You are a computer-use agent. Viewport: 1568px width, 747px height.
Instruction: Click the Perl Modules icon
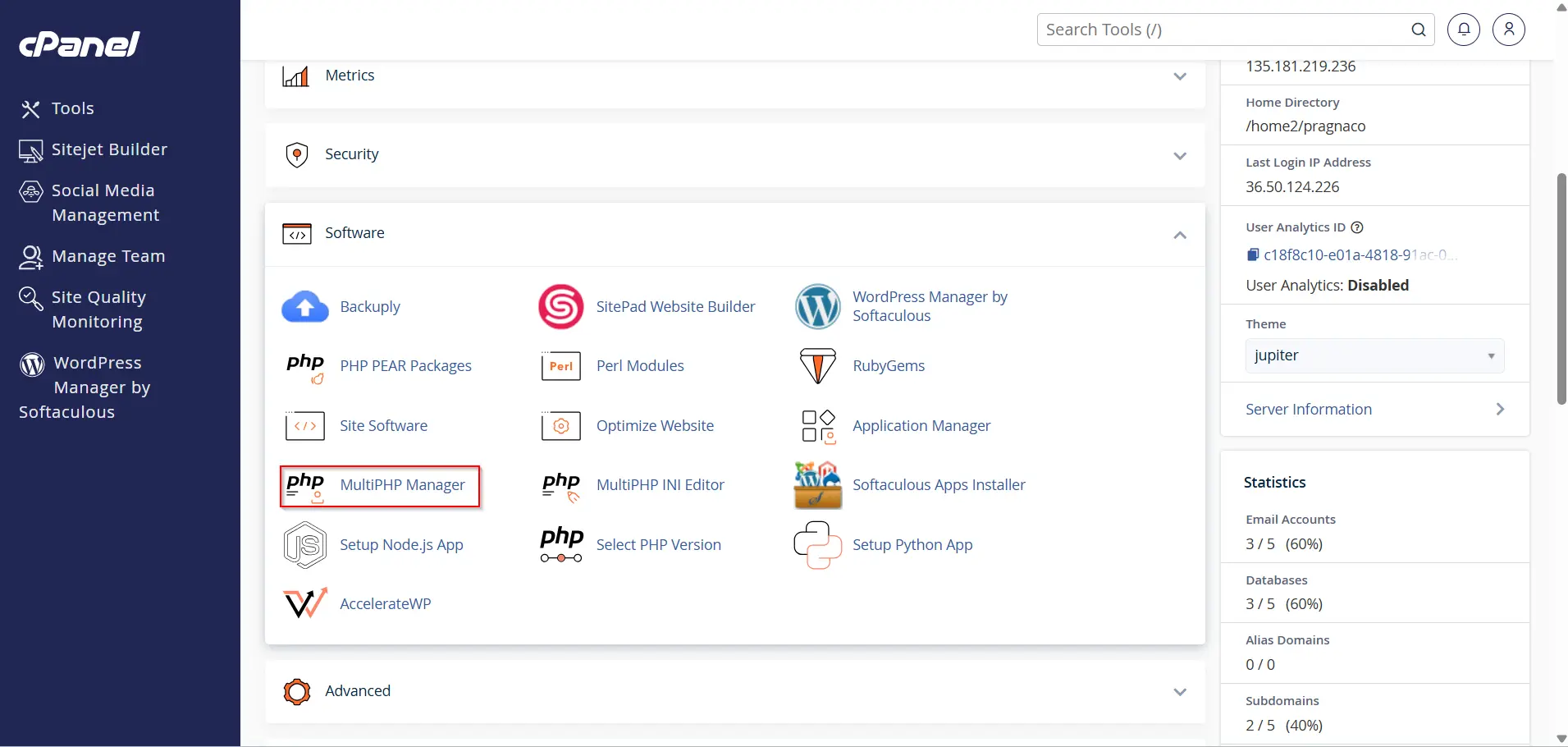tap(561, 366)
